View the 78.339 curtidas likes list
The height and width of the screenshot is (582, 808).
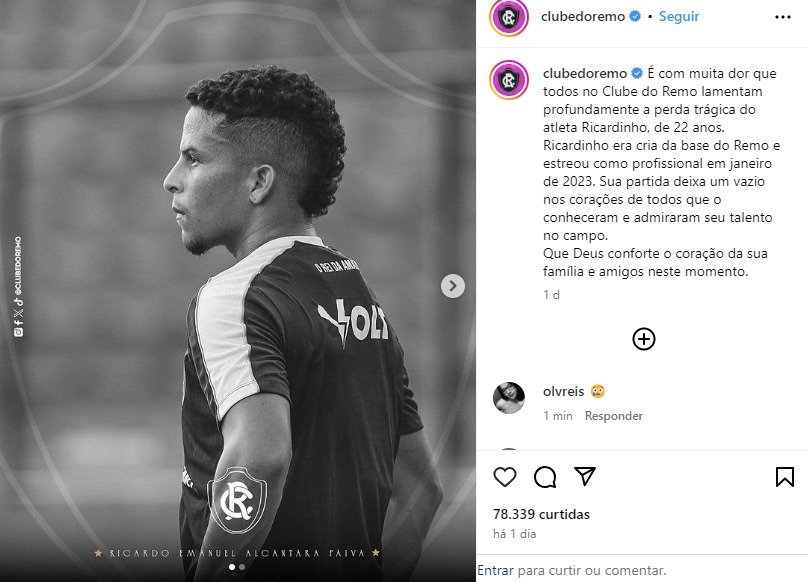541,514
